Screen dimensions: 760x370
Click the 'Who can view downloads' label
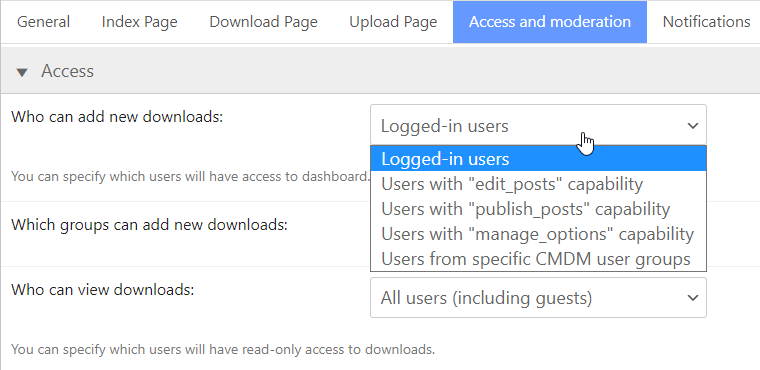(x=102, y=290)
